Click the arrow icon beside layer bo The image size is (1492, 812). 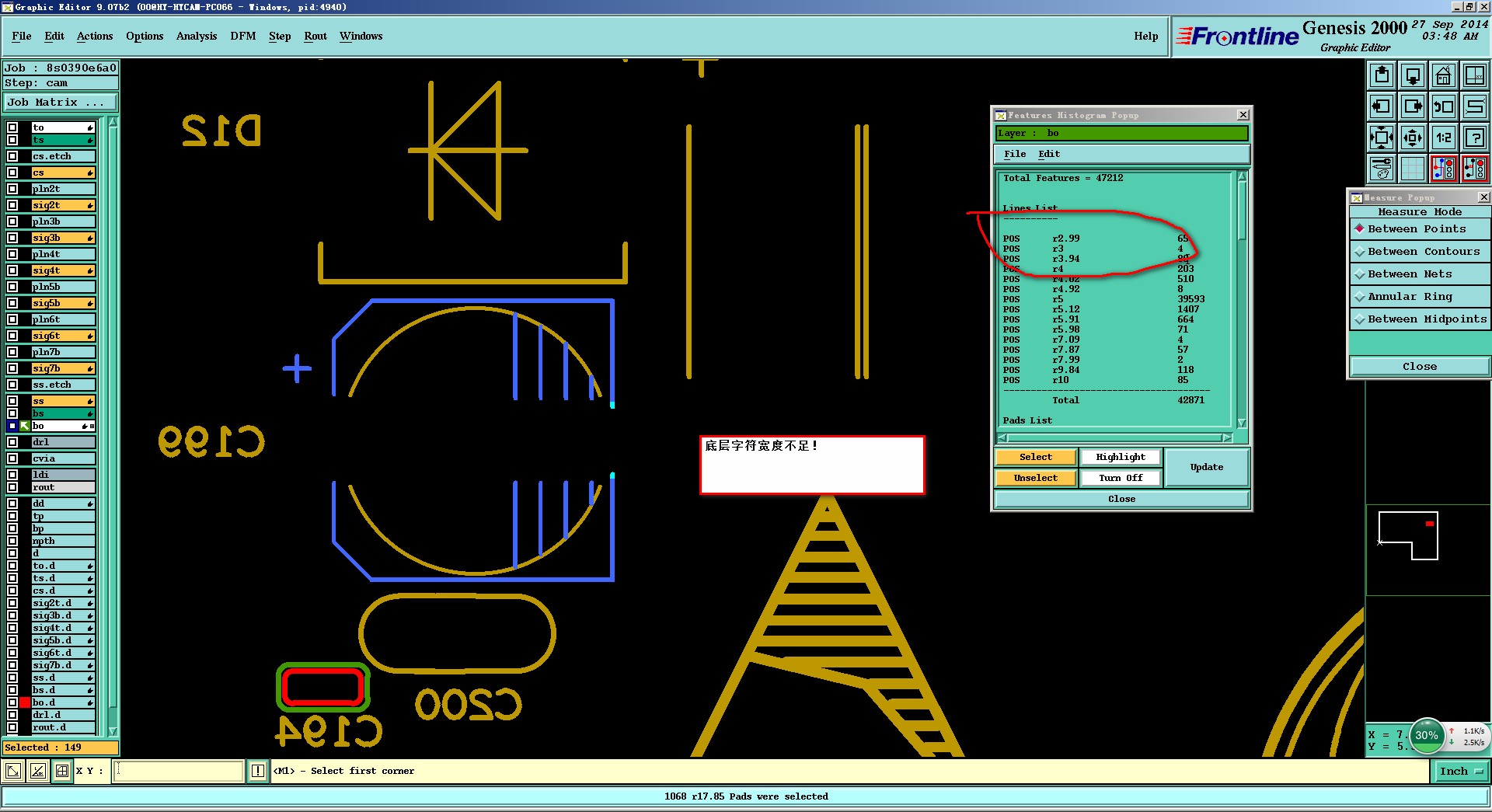(x=25, y=426)
